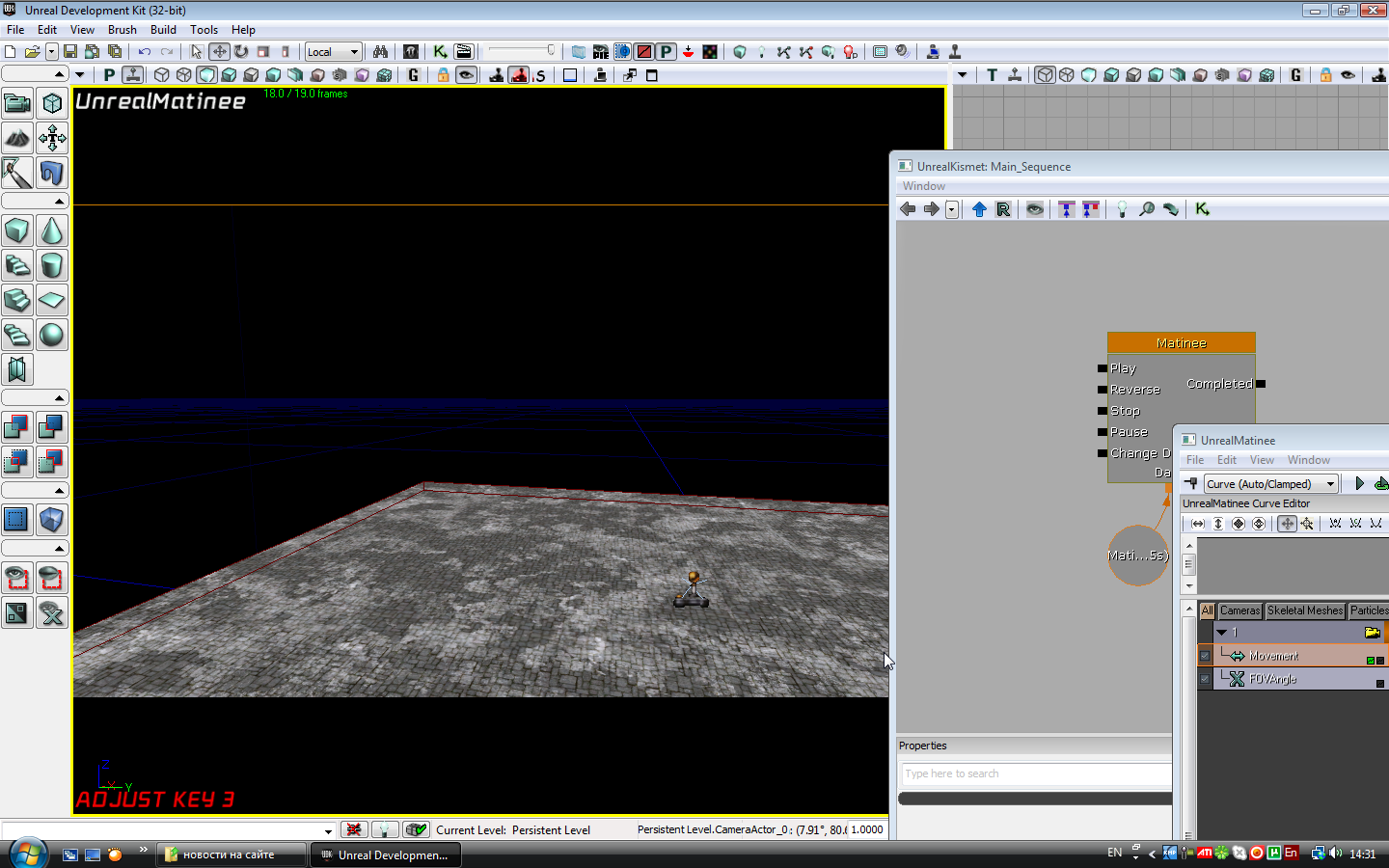Click the Properties search field

coord(1035,773)
